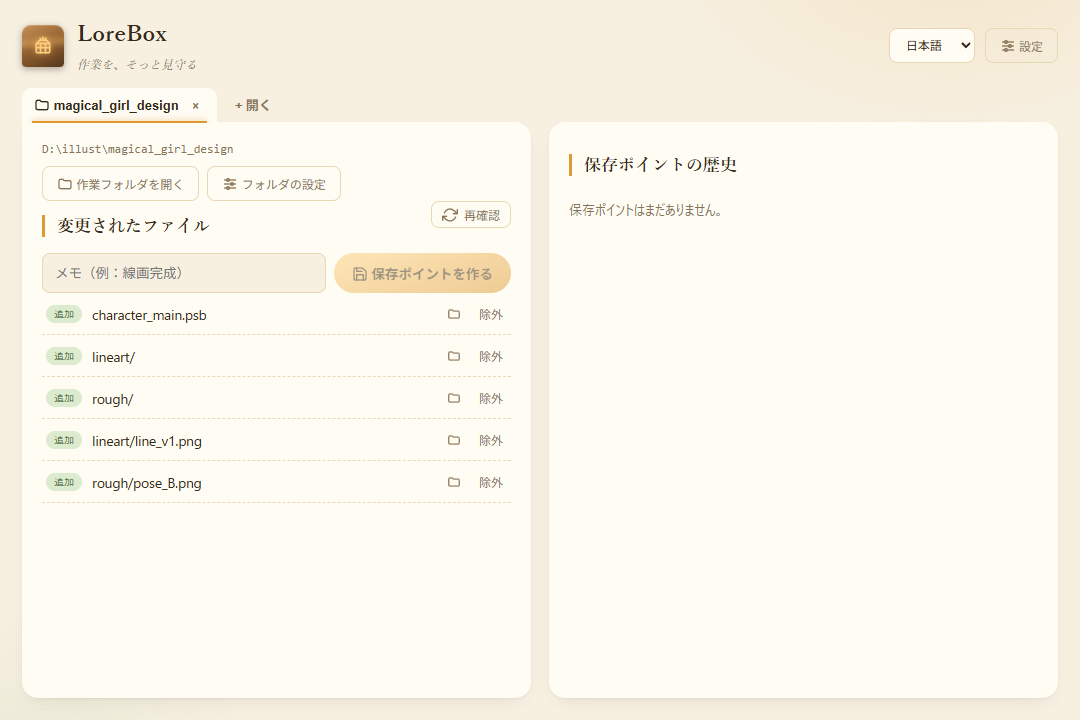1080x720 pixels.
Task: Close the magical_girl_design tab
Action: (x=196, y=106)
